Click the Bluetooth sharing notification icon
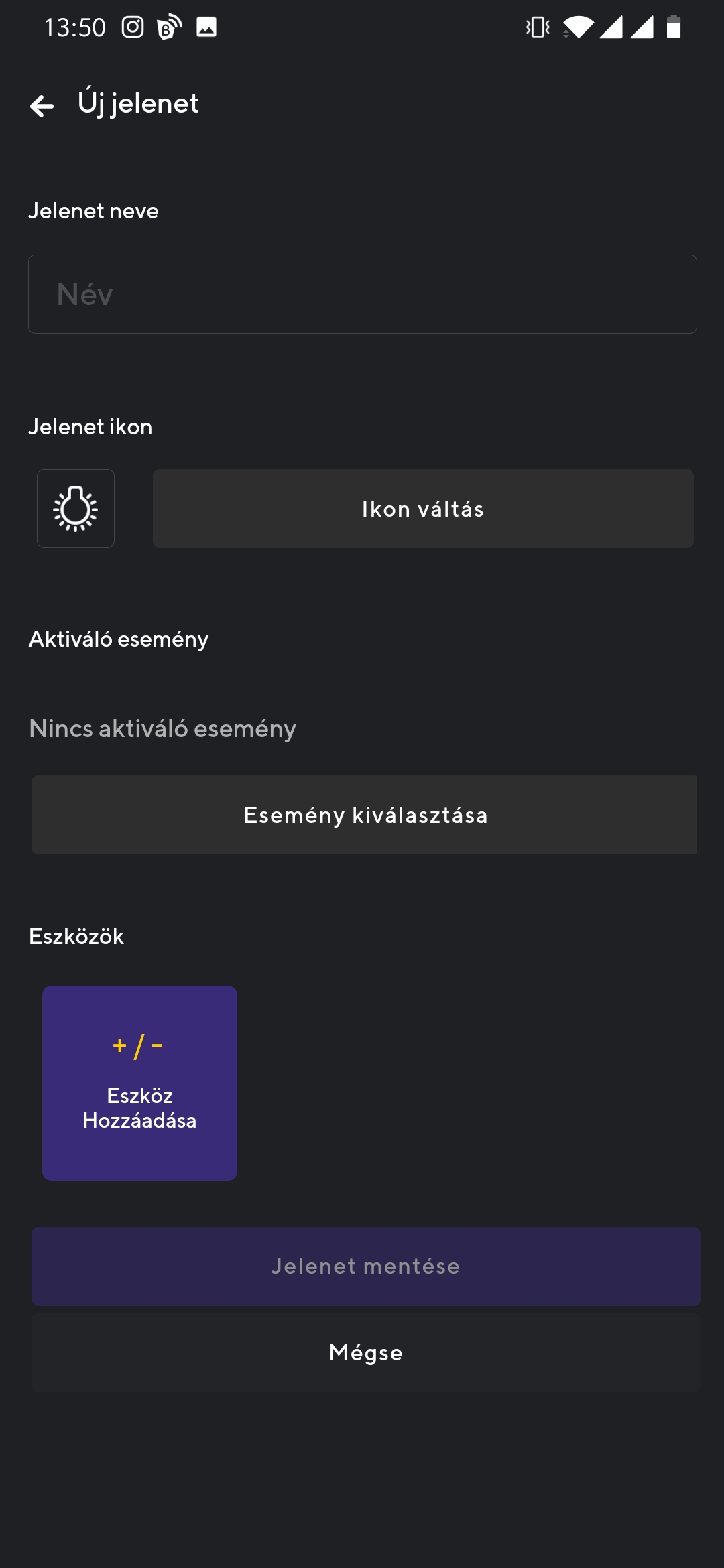Image resolution: width=724 pixels, height=1568 pixels. [168, 27]
